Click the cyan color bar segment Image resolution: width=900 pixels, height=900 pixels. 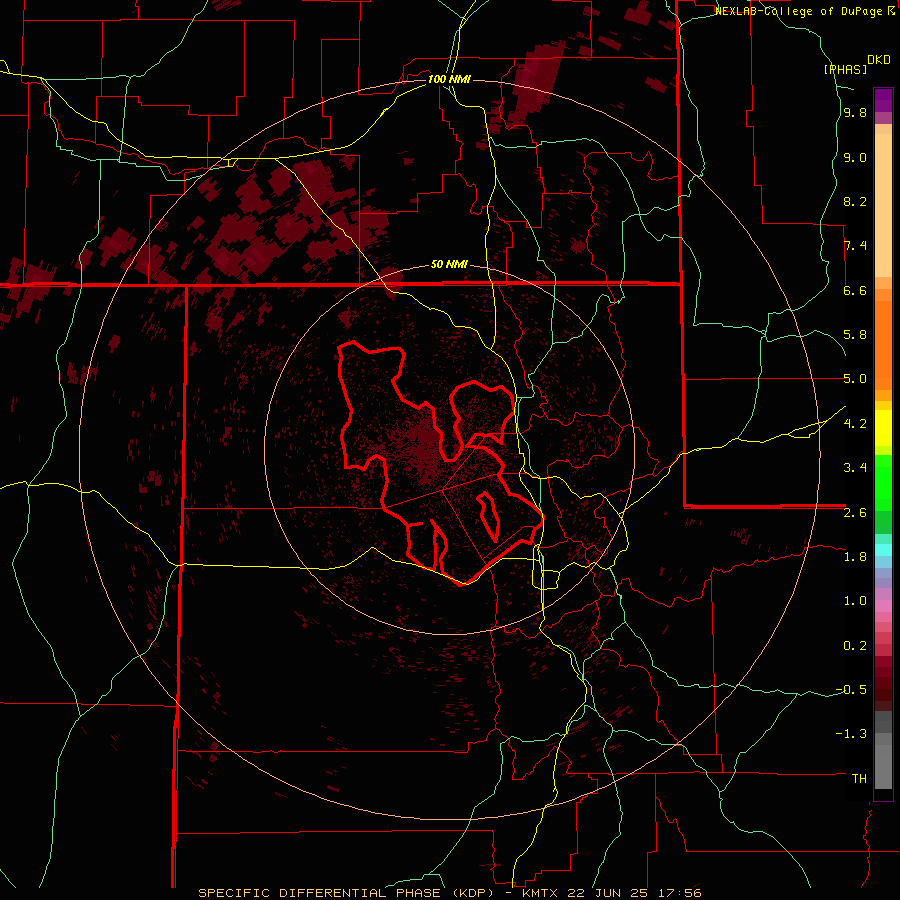[x=883, y=550]
